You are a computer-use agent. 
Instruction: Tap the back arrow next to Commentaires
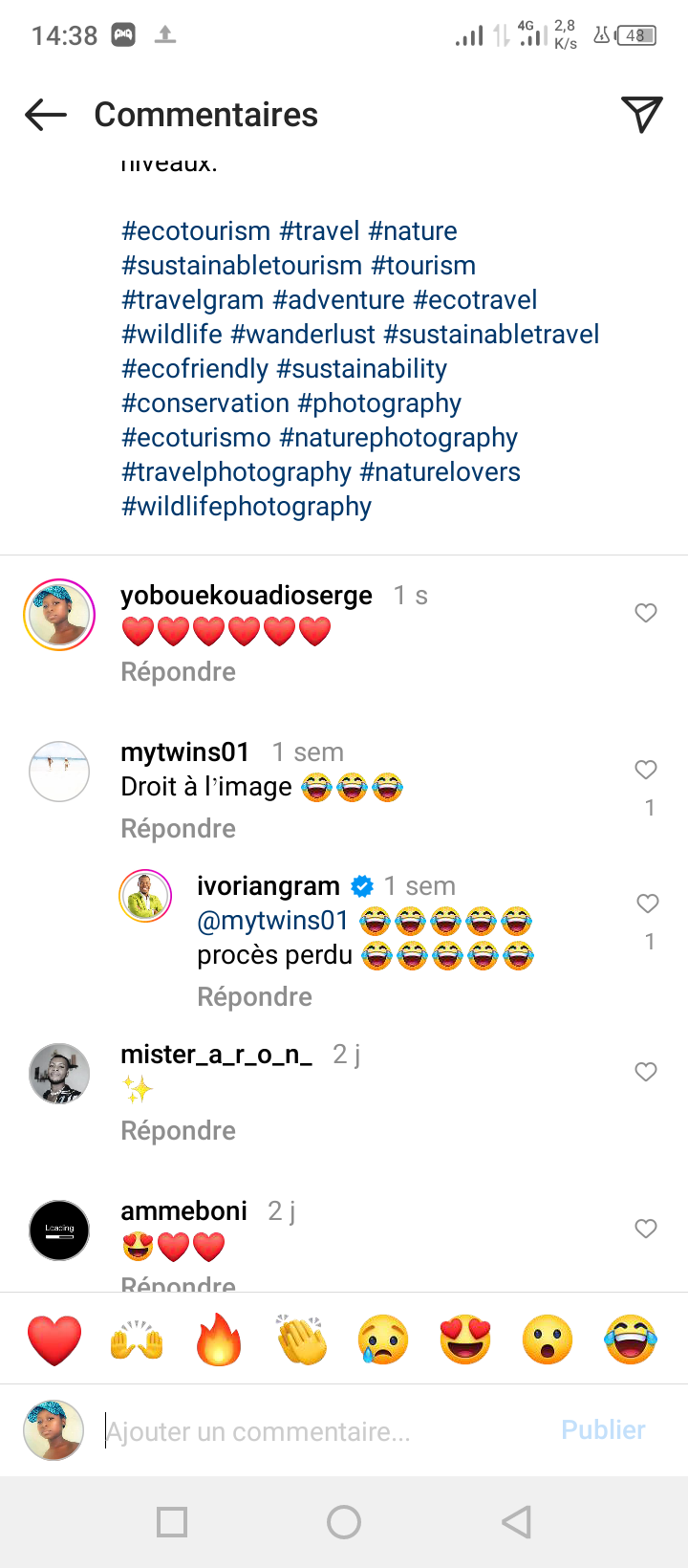coord(46,115)
